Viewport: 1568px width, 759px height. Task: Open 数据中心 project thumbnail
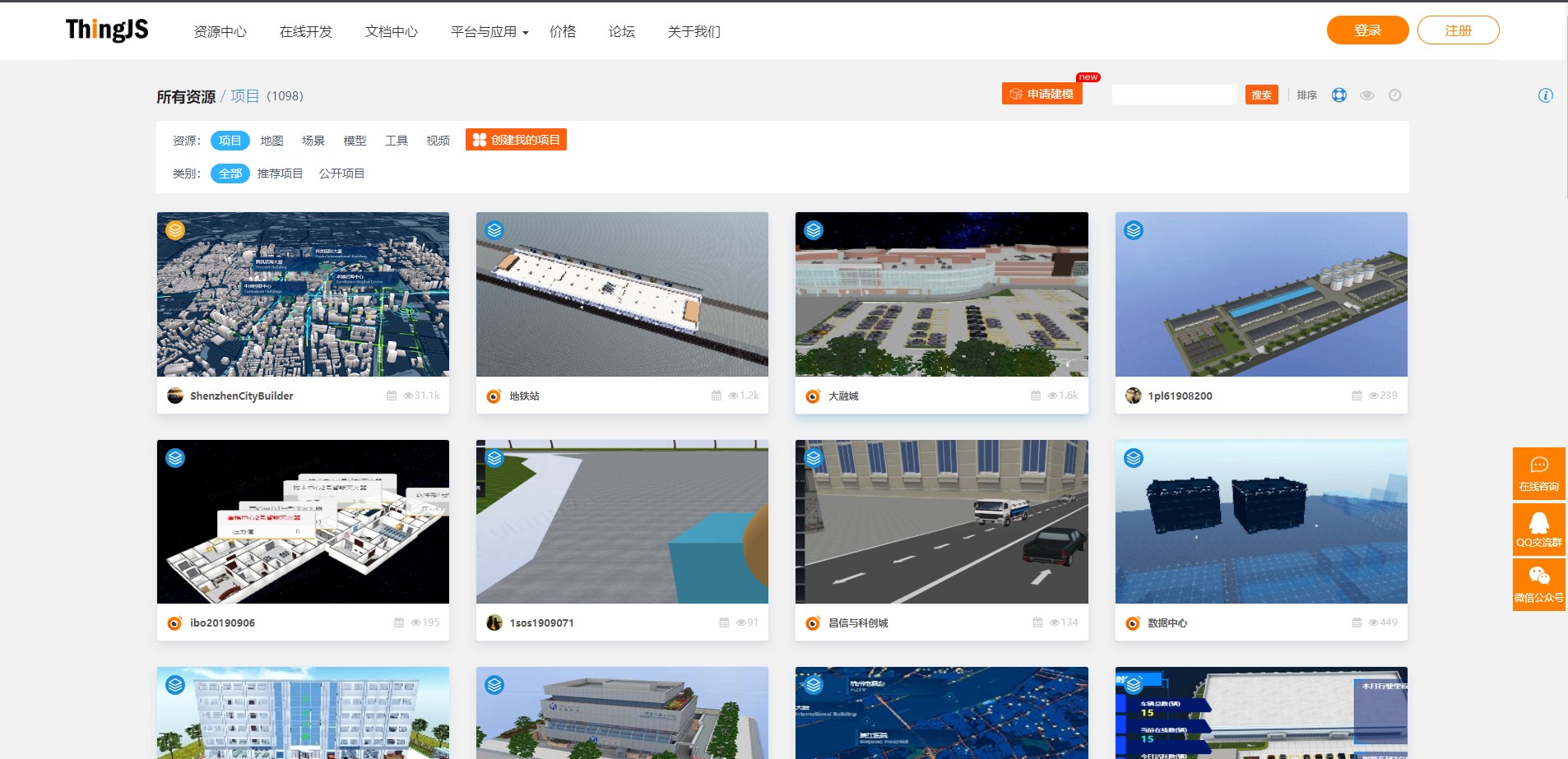click(x=1261, y=521)
